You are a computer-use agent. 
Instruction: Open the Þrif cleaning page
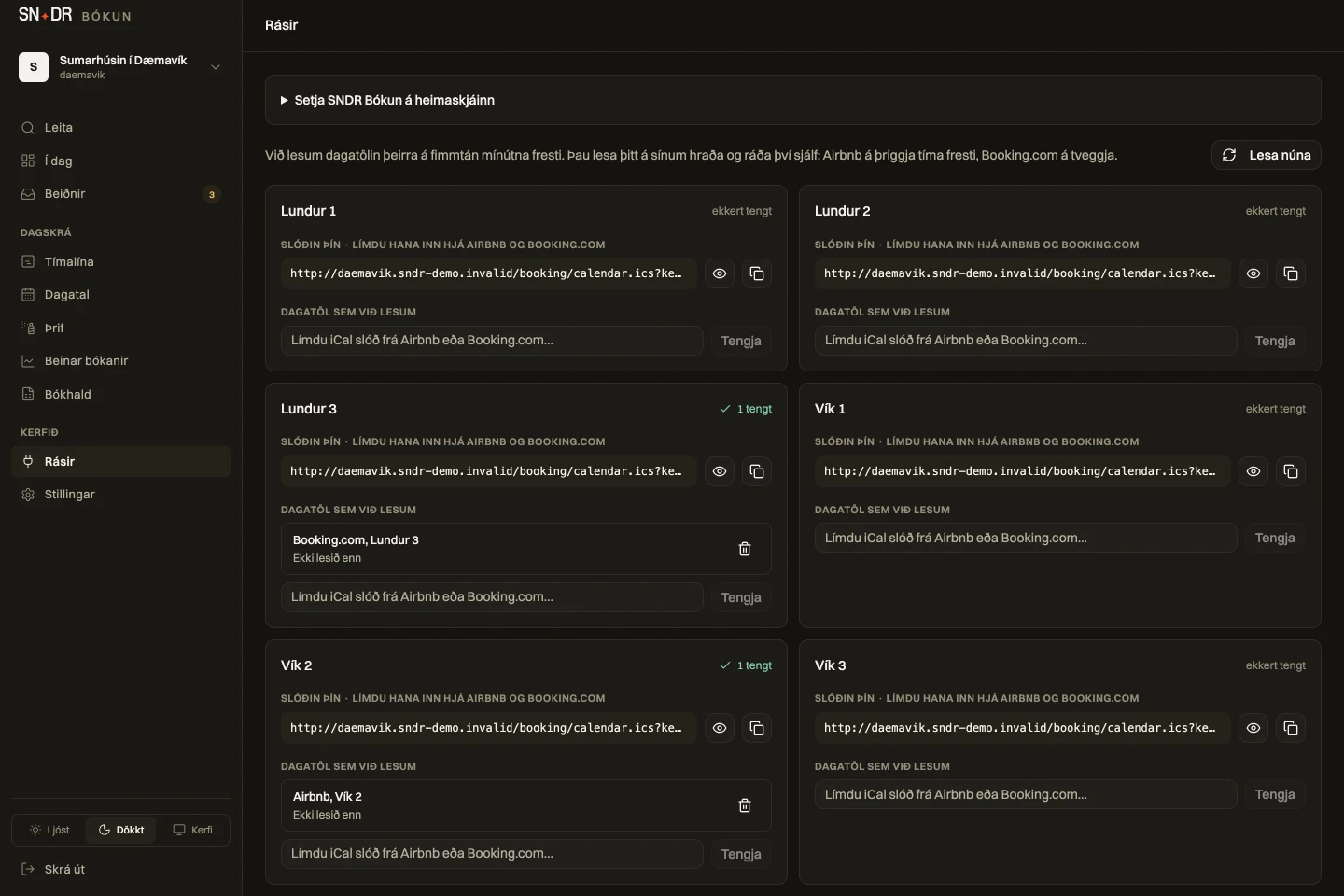click(121, 329)
